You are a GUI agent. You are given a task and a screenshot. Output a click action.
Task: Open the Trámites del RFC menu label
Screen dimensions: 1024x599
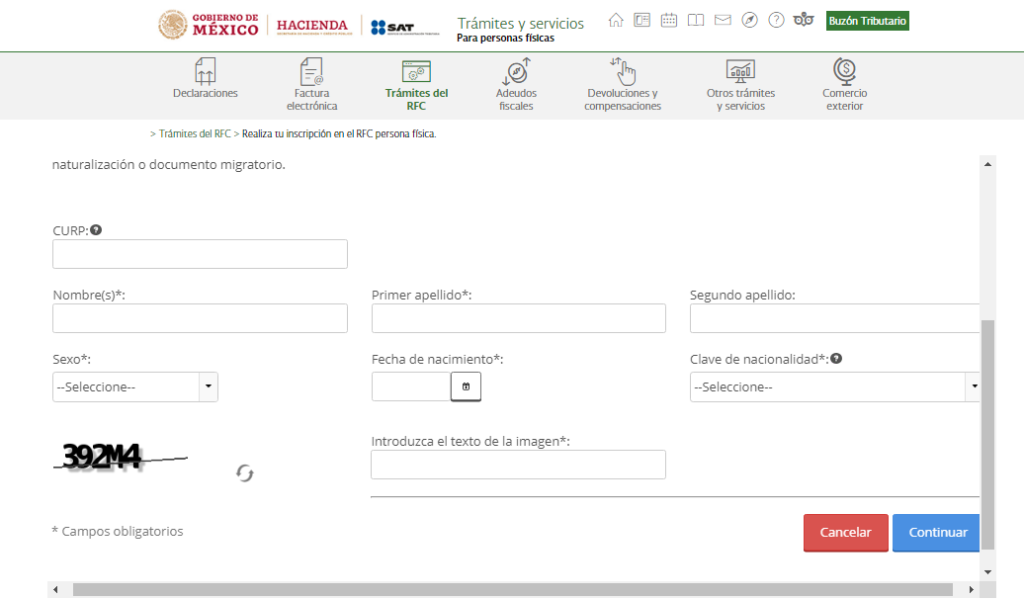pos(416,99)
